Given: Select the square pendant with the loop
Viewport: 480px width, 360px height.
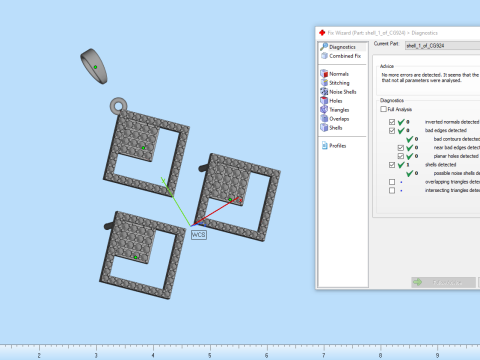Looking at the screenshot, I should coord(146,147).
